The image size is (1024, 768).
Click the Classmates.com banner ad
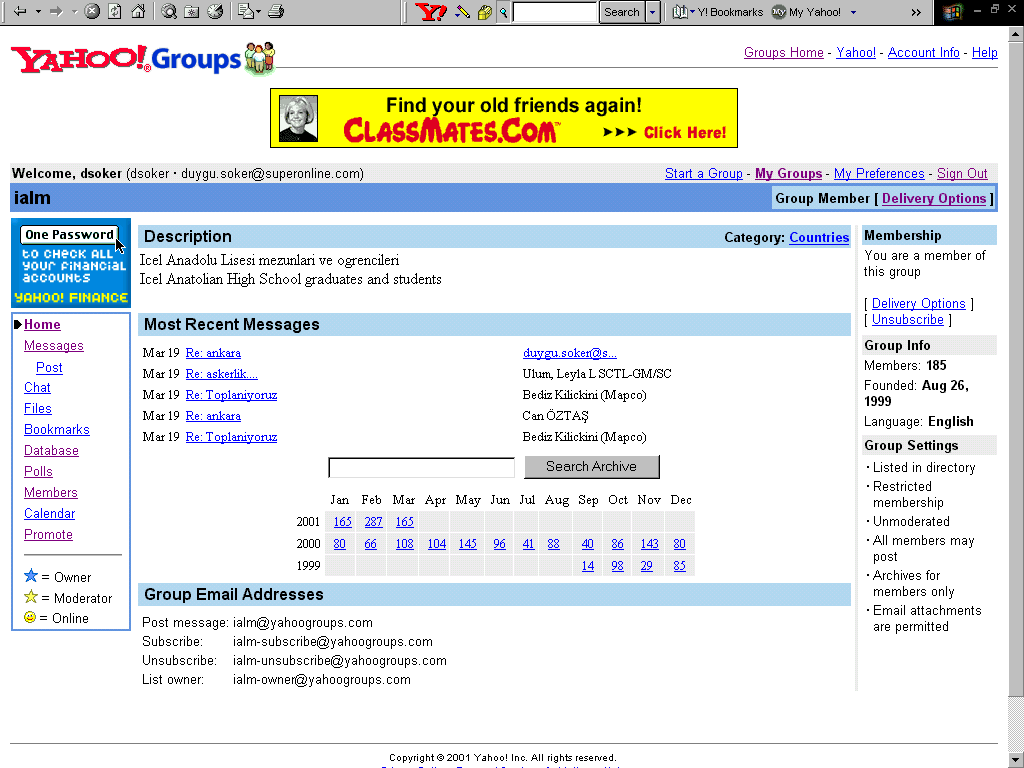click(504, 118)
